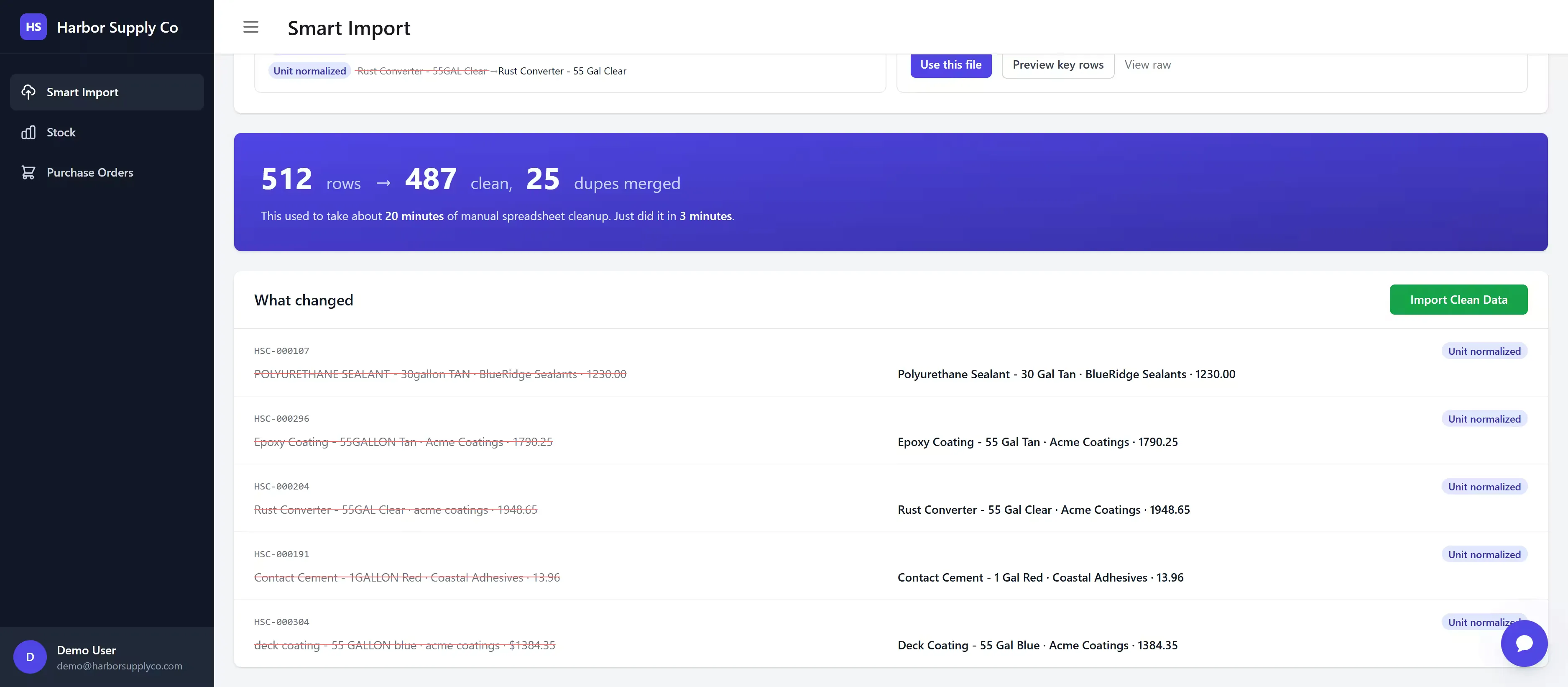Select row ID HSC-000204
The image size is (1568, 687).
[281, 486]
